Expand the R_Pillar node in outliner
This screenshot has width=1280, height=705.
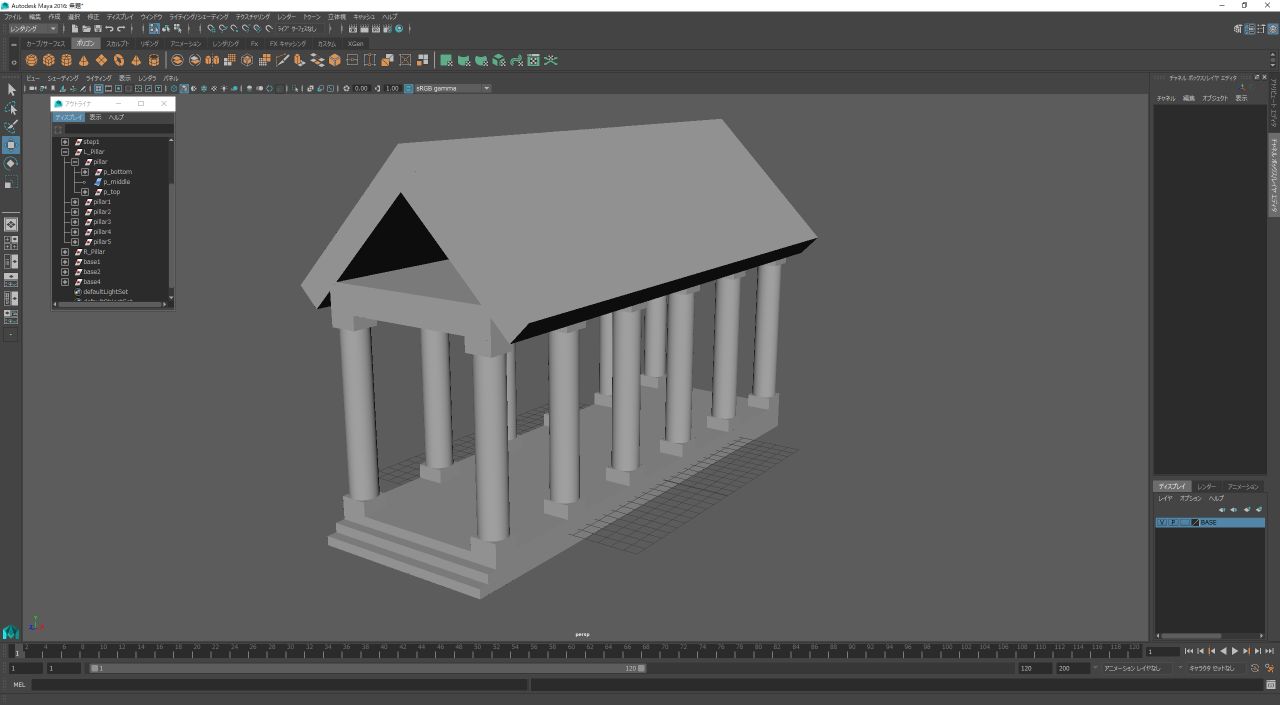(x=65, y=252)
